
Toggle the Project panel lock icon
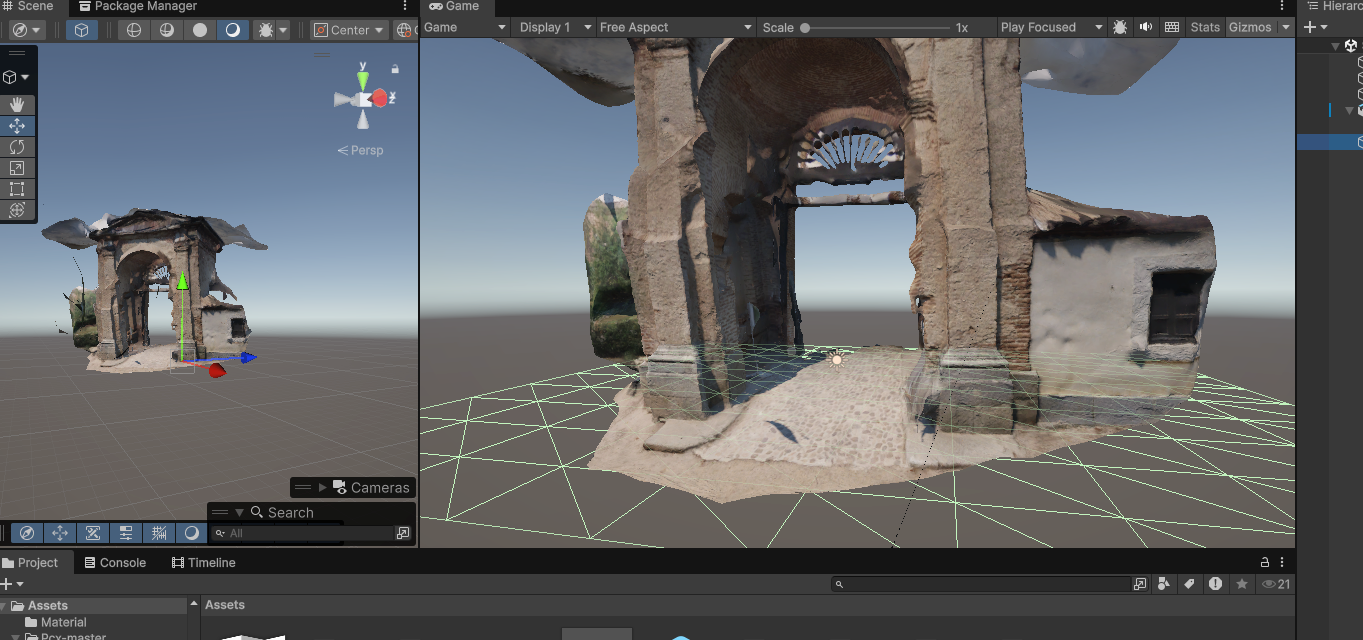pyautogui.click(x=1265, y=562)
